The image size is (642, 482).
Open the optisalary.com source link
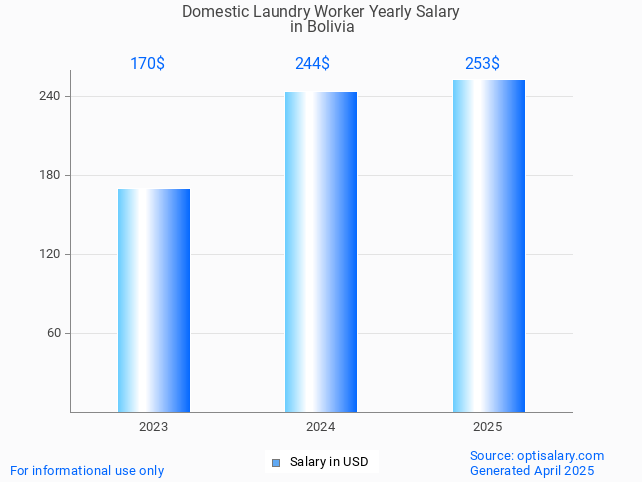tap(537, 455)
